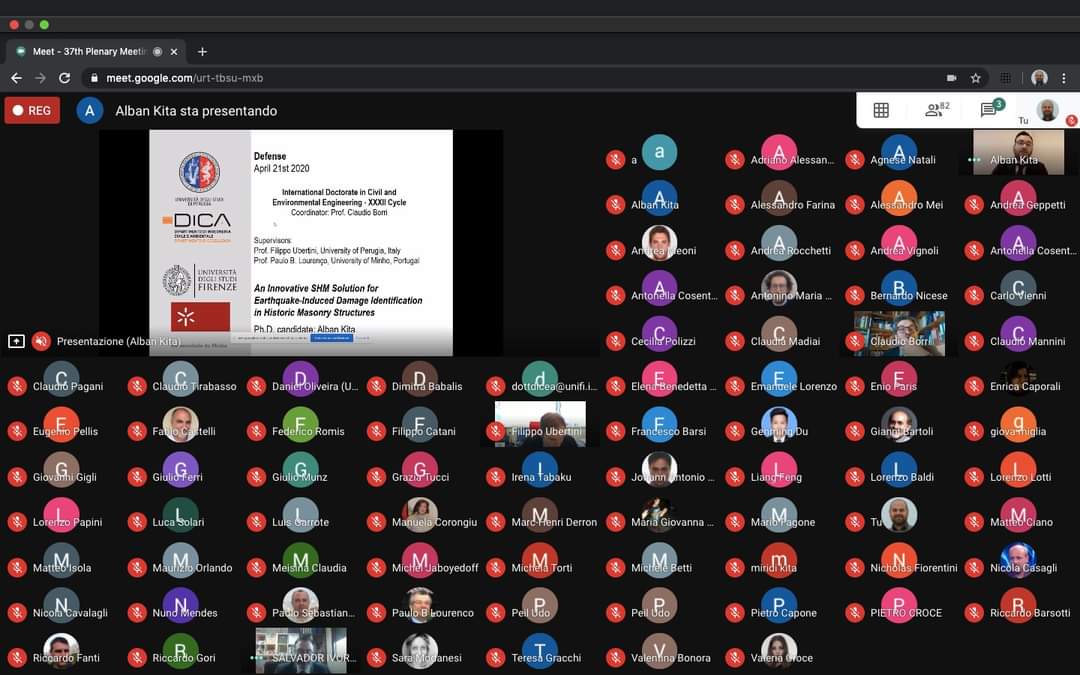This screenshot has height=675, width=1080.
Task: Open the grid layout view icon
Action: point(881,110)
